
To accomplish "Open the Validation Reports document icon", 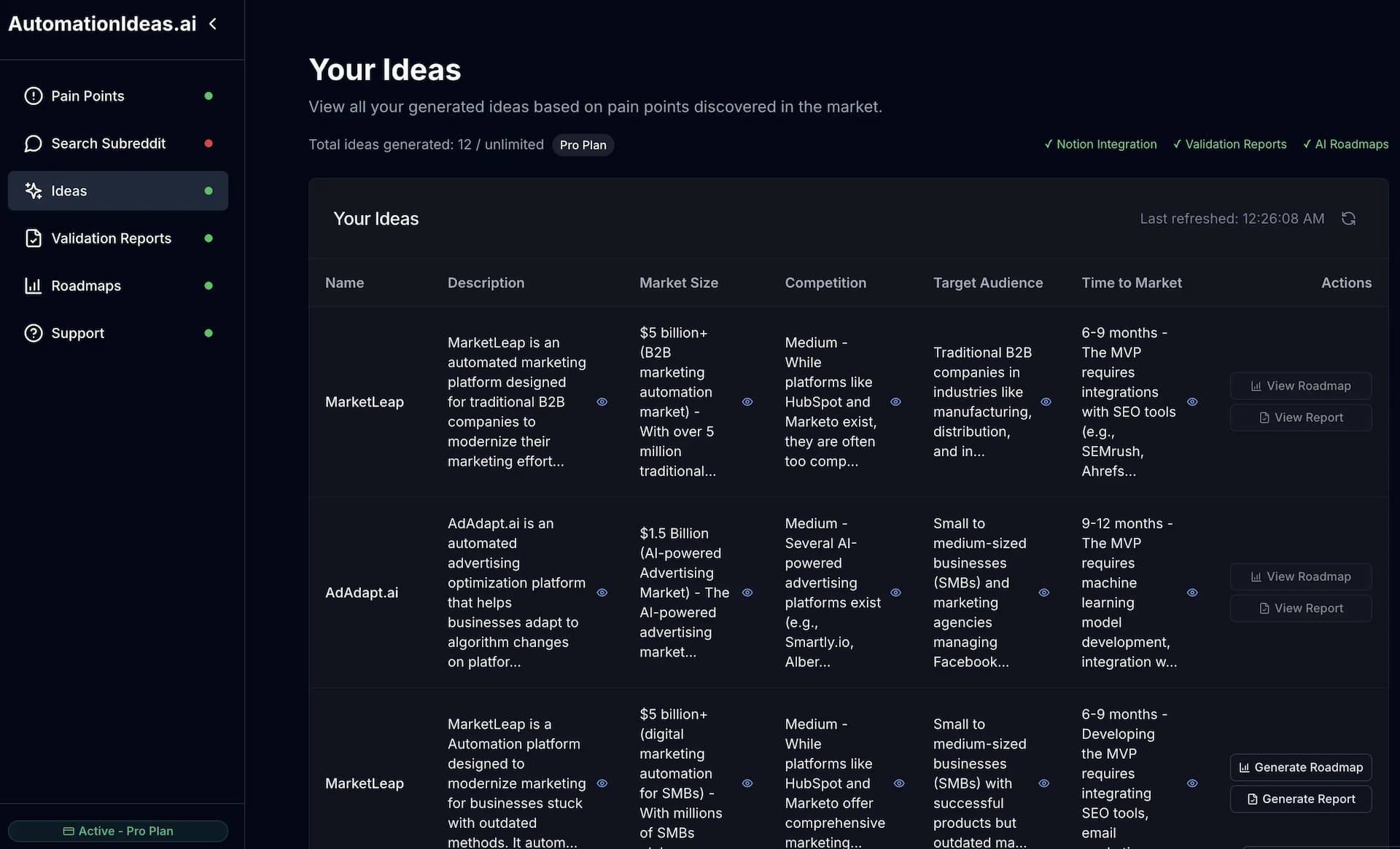I will point(33,238).
